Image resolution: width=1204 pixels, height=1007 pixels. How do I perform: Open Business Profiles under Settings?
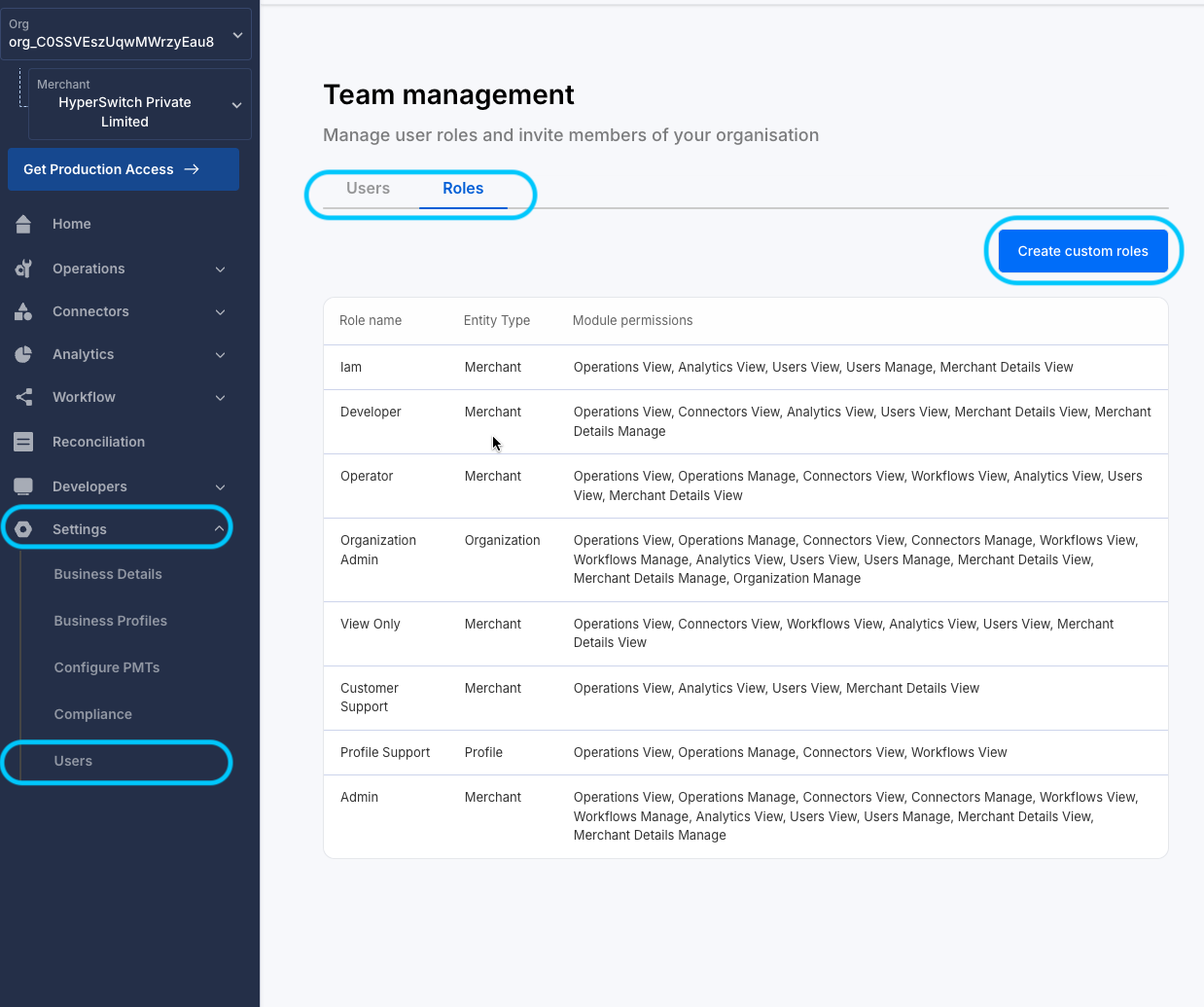click(x=111, y=621)
